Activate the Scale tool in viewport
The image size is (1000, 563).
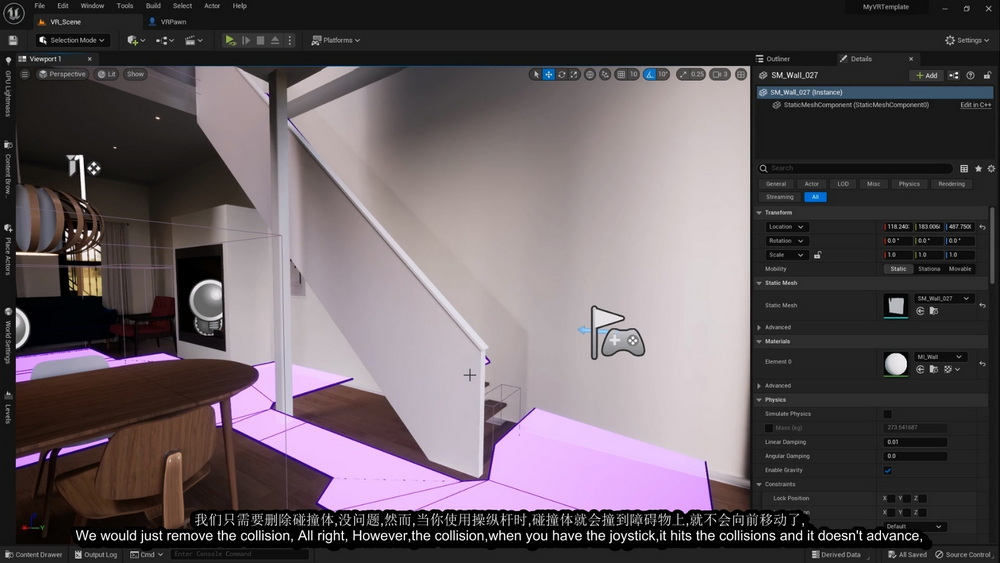pos(574,75)
